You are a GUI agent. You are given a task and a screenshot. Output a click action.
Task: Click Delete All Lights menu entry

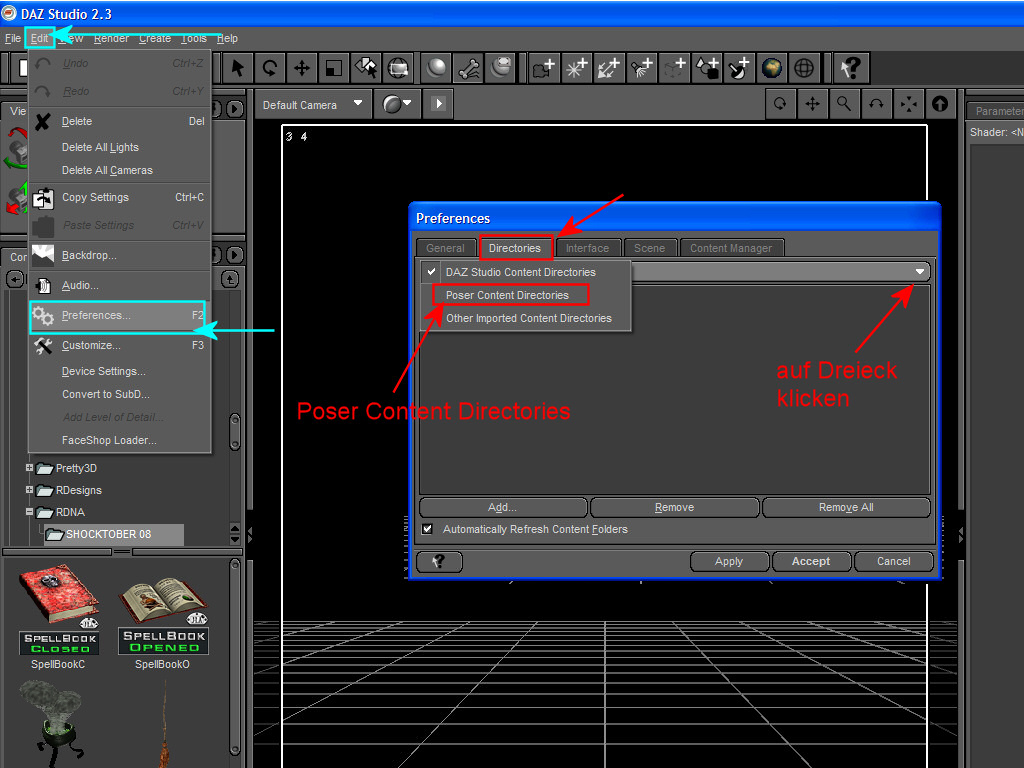120,148
